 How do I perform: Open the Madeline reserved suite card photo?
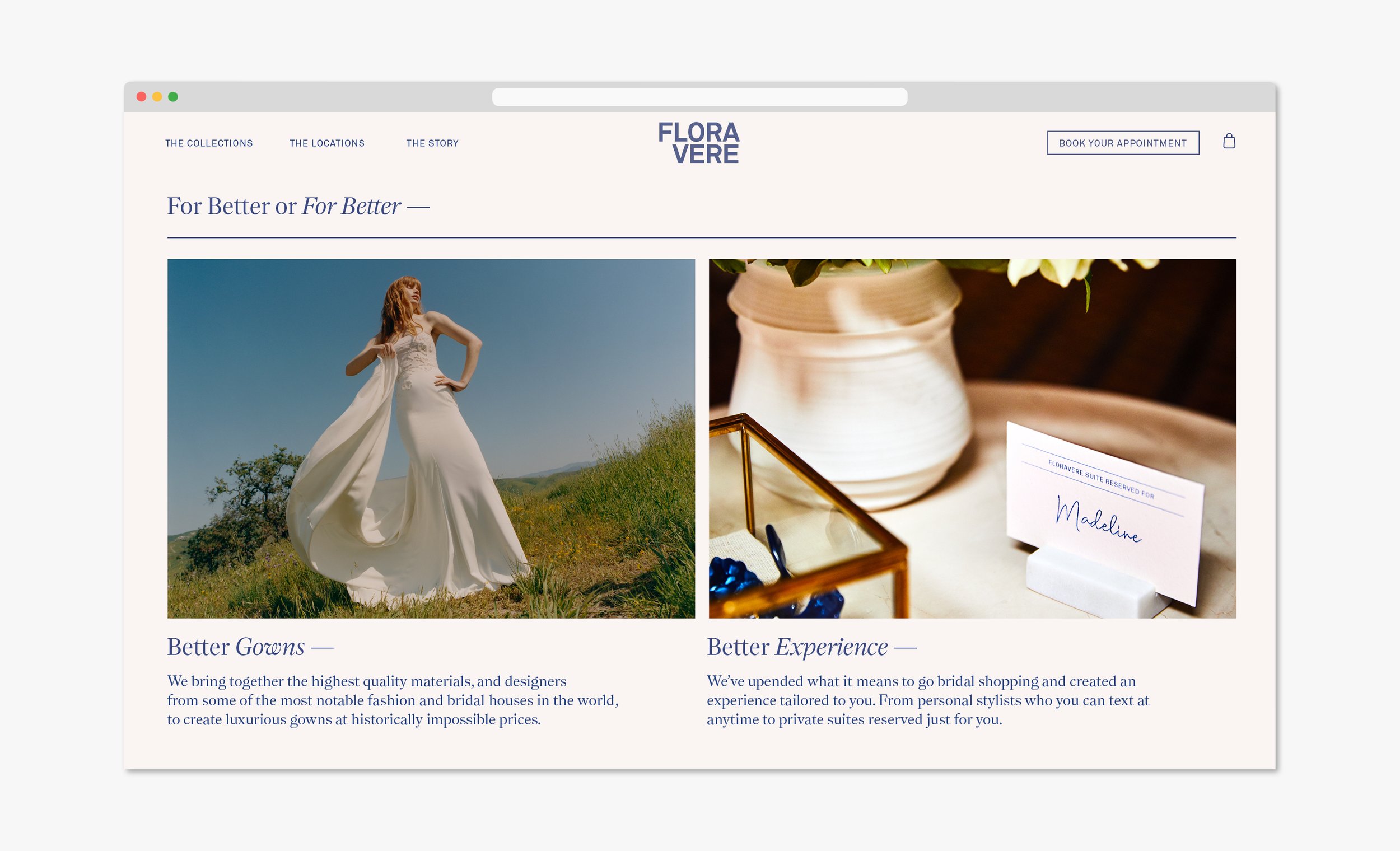click(972, 438)
